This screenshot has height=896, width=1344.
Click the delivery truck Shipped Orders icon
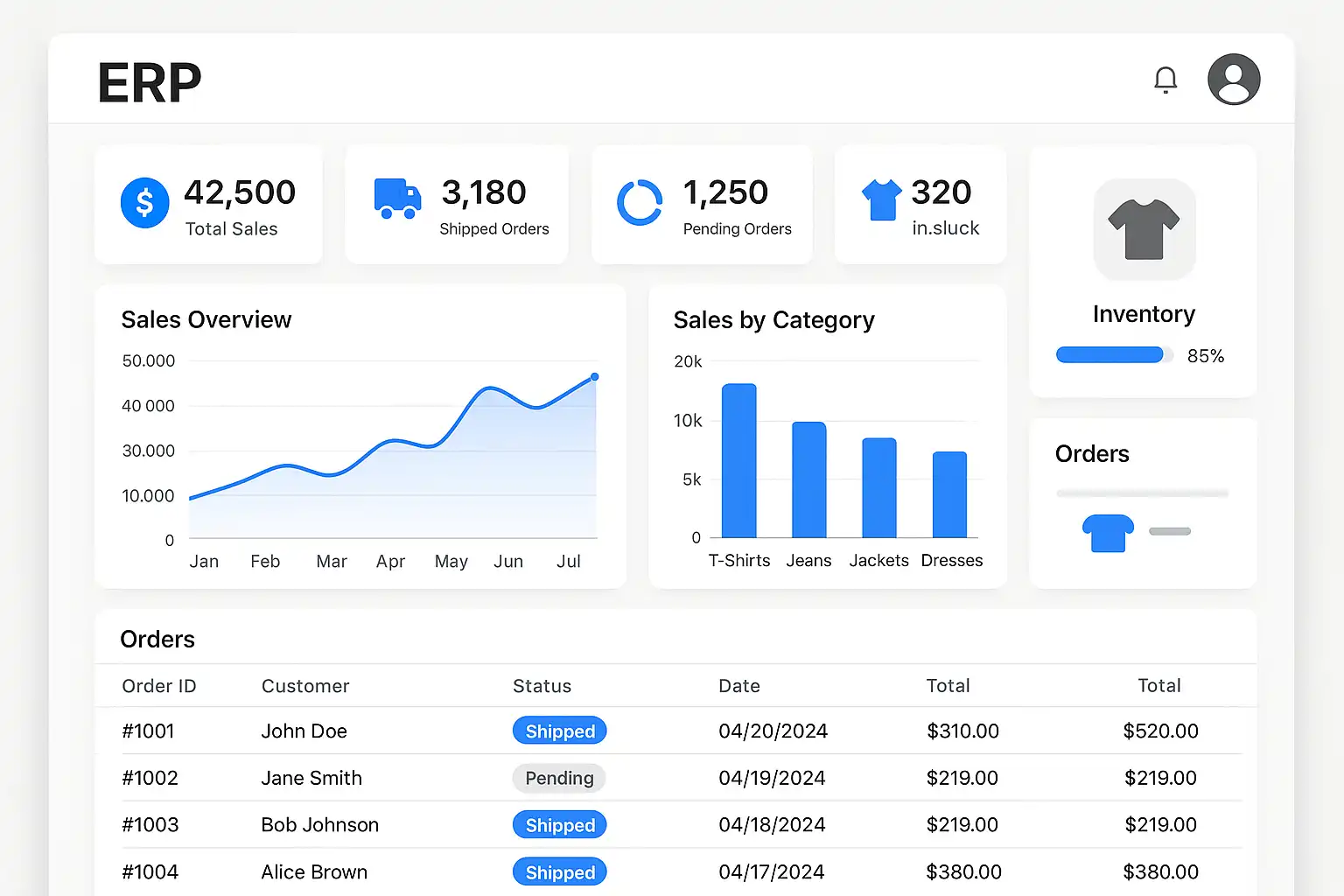click(x=397, y=199)
